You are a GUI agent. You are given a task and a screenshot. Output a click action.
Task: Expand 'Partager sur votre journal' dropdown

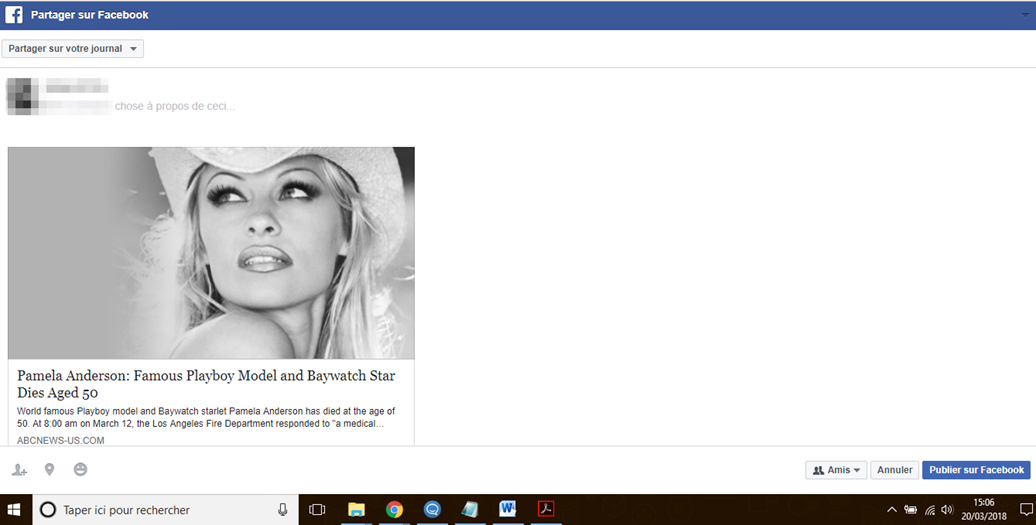click(73, 49)
